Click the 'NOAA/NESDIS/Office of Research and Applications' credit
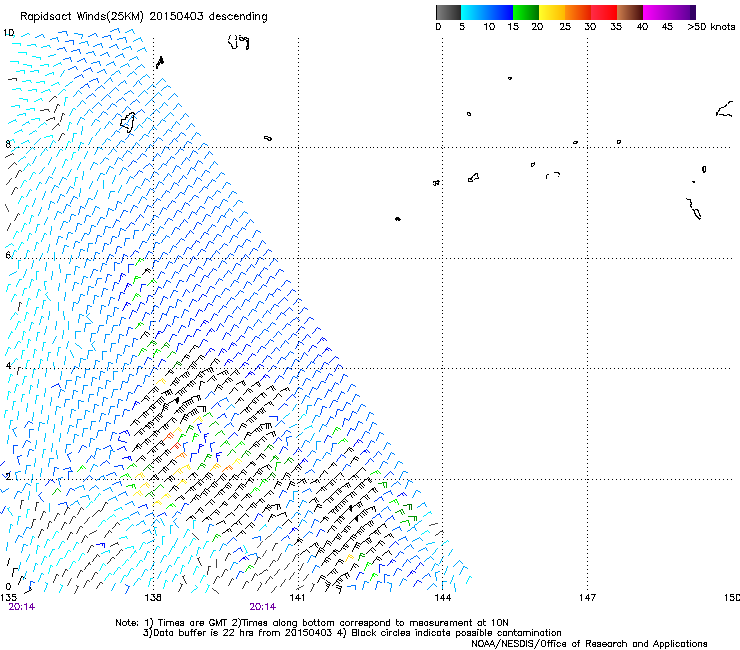The width and height of the screenshot is (740, 650). click(x=589, y=644)
